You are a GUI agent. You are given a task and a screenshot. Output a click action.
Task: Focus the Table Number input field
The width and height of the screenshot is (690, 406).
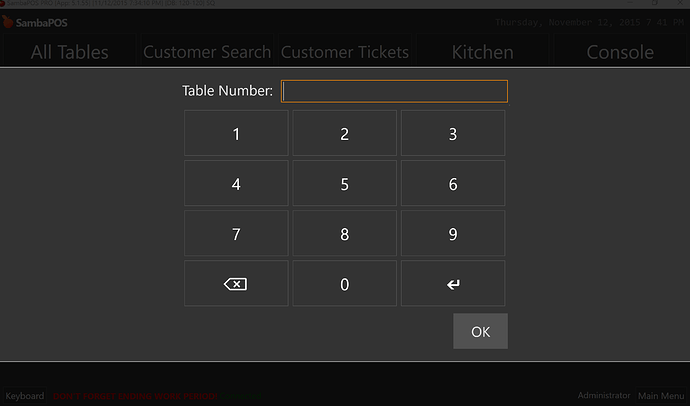tap(394, 91)
